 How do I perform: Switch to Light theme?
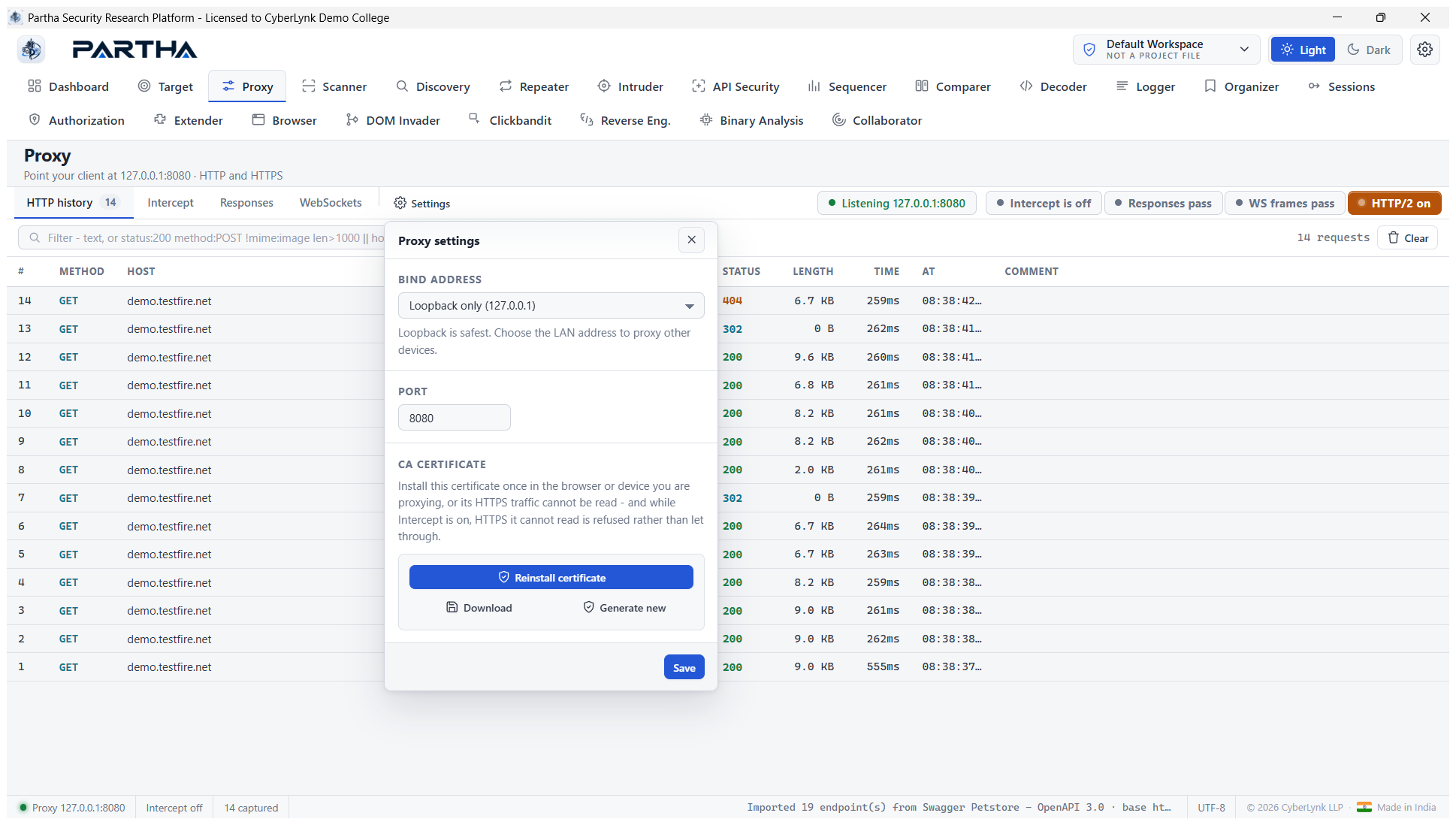1303,50
